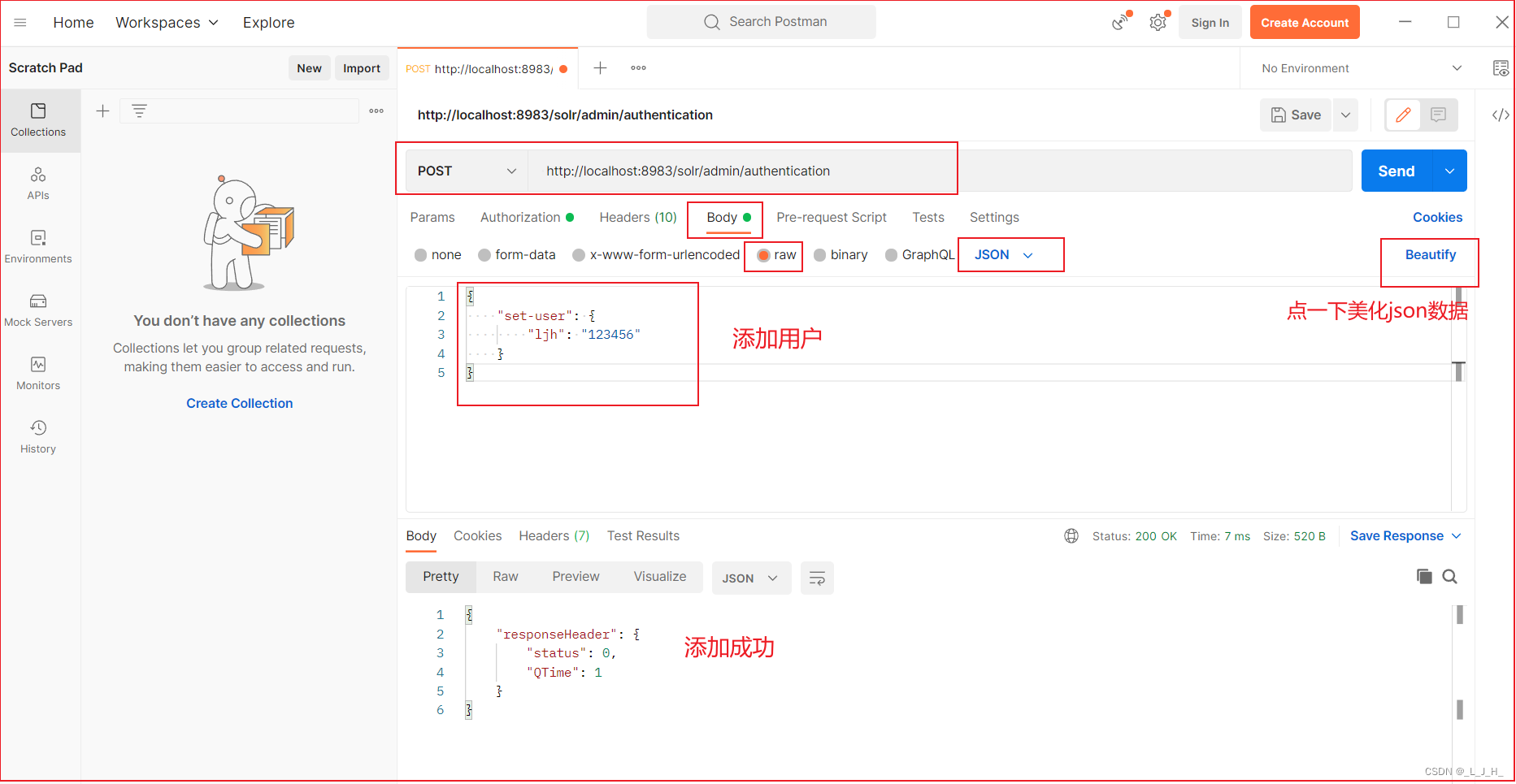Switch to the Authorization tab
The image size is (1516, 784).
point(527,218)
